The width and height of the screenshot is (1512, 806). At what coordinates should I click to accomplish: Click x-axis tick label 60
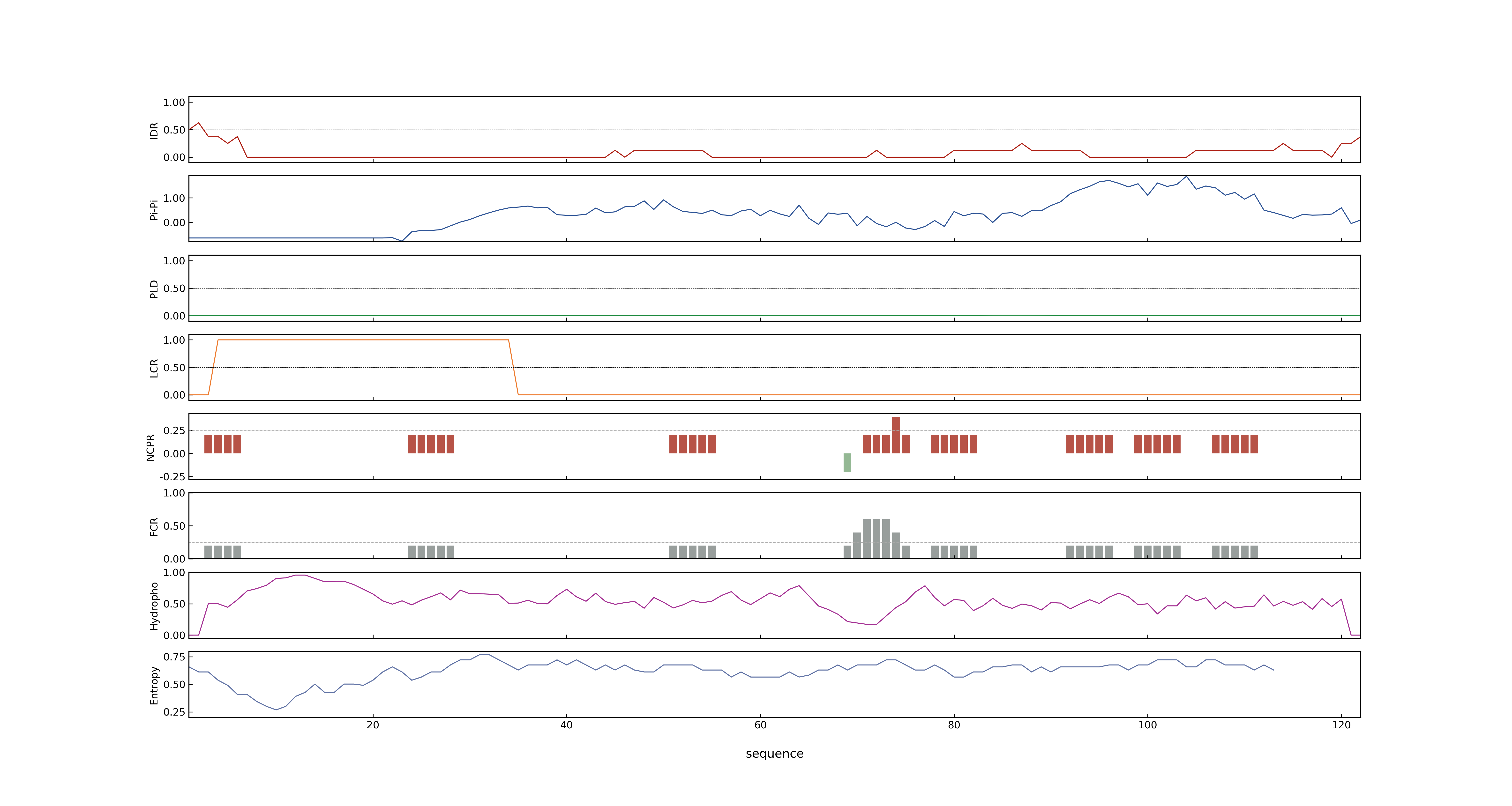[760, 725]
